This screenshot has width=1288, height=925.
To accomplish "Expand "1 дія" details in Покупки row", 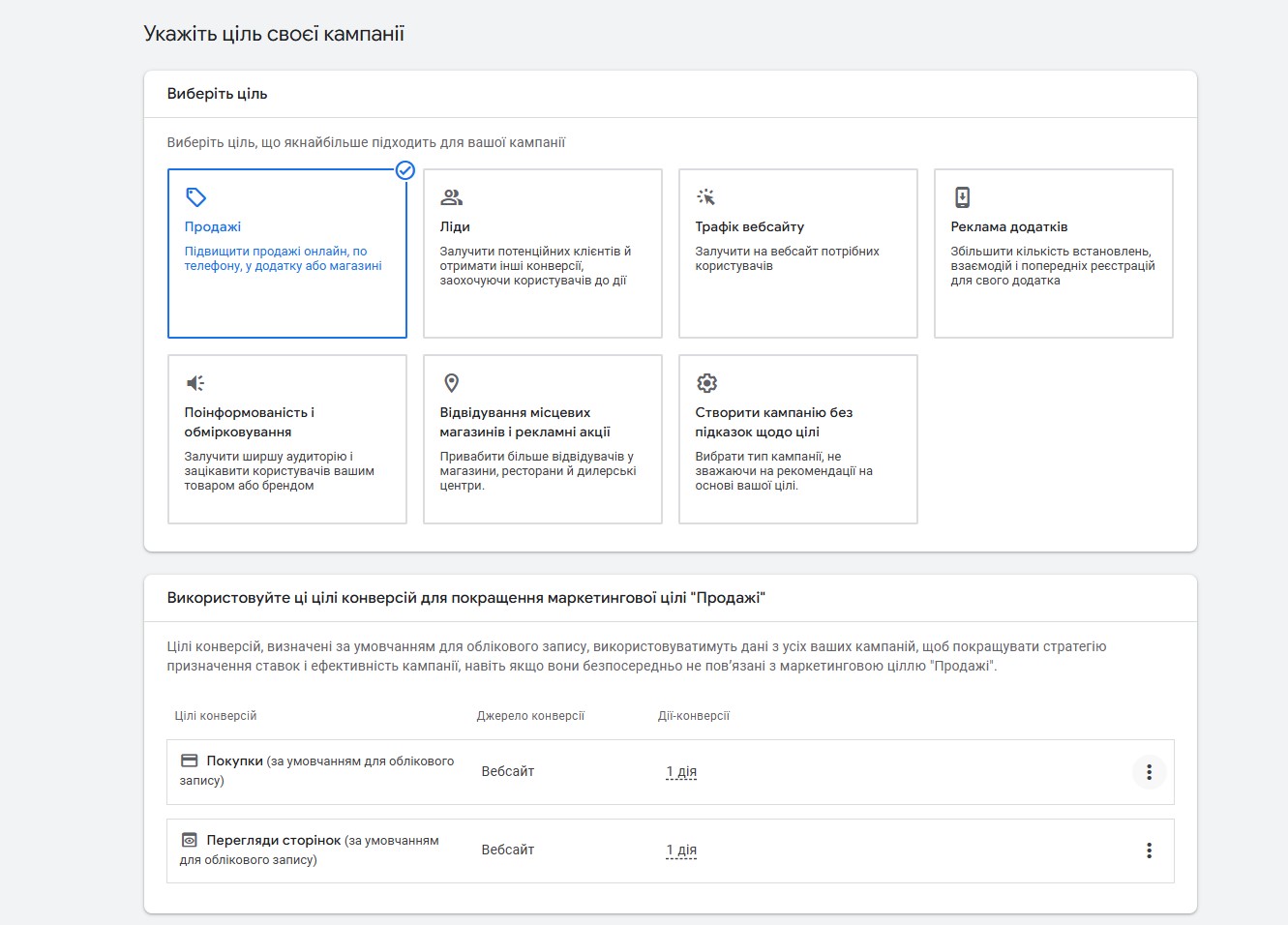I will 681,772.
